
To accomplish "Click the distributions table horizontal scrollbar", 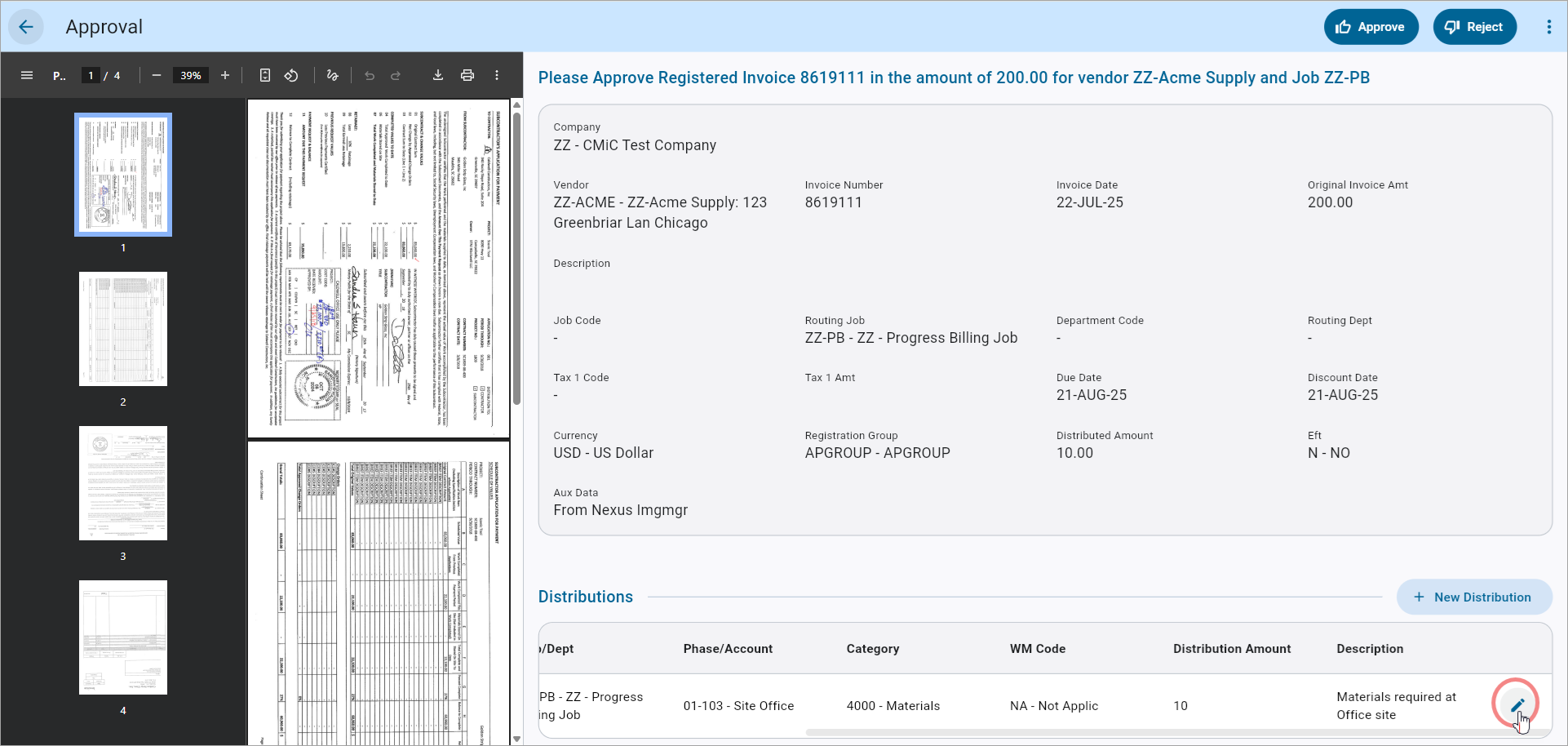I will point(1175,732).
